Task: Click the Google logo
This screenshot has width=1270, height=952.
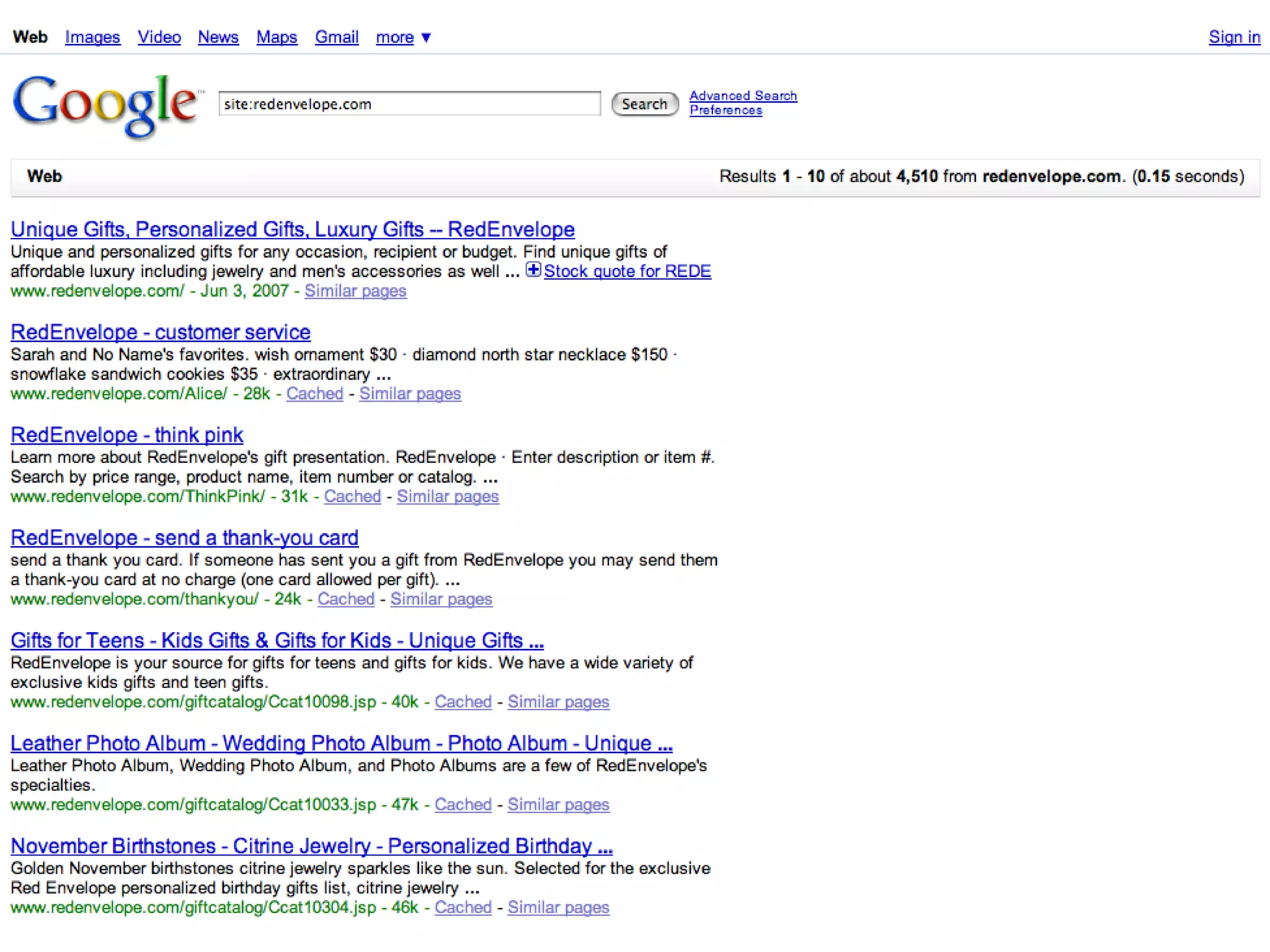Action: 105,104
